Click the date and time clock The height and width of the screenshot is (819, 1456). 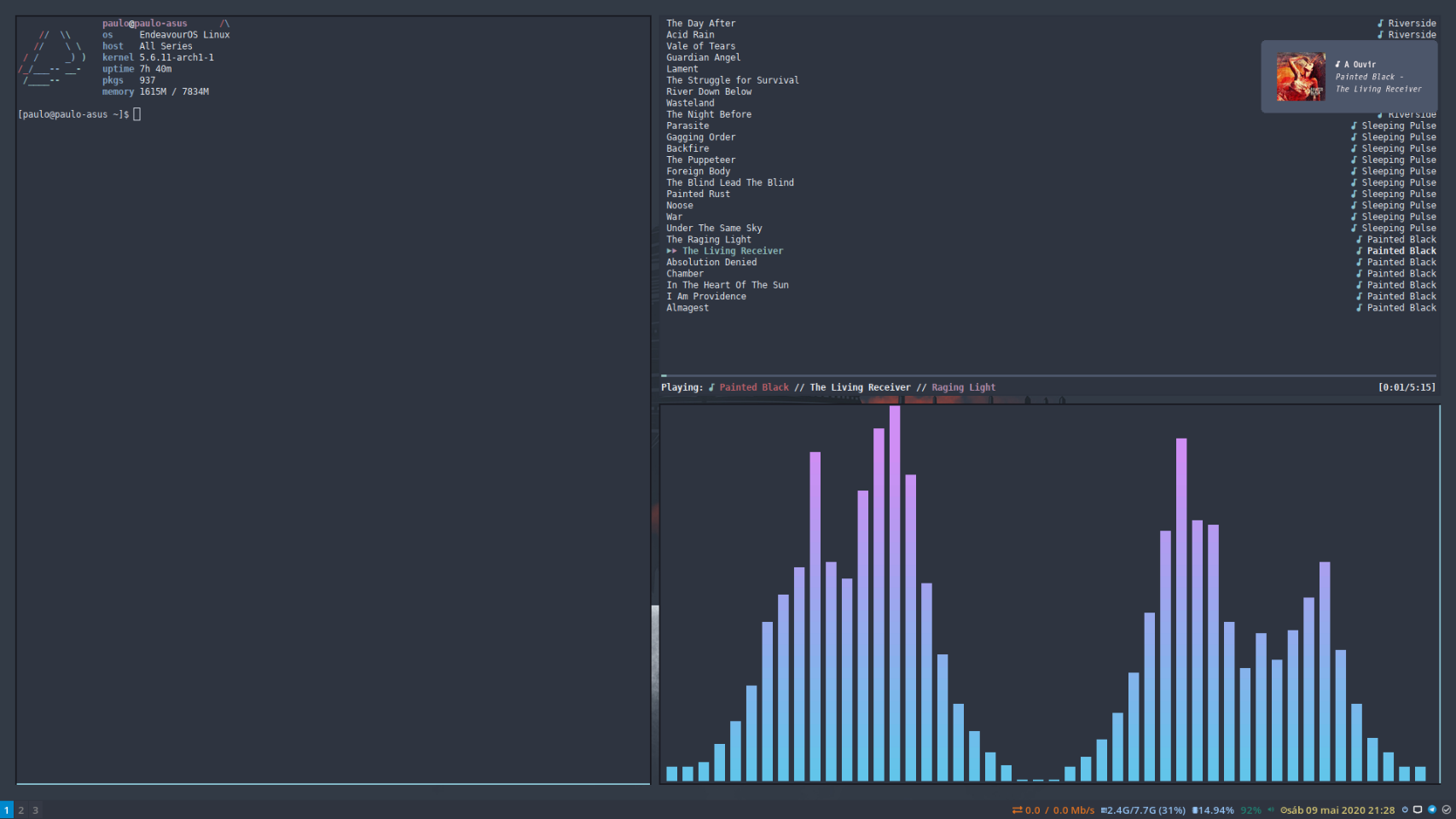(x=1341, y=810)
